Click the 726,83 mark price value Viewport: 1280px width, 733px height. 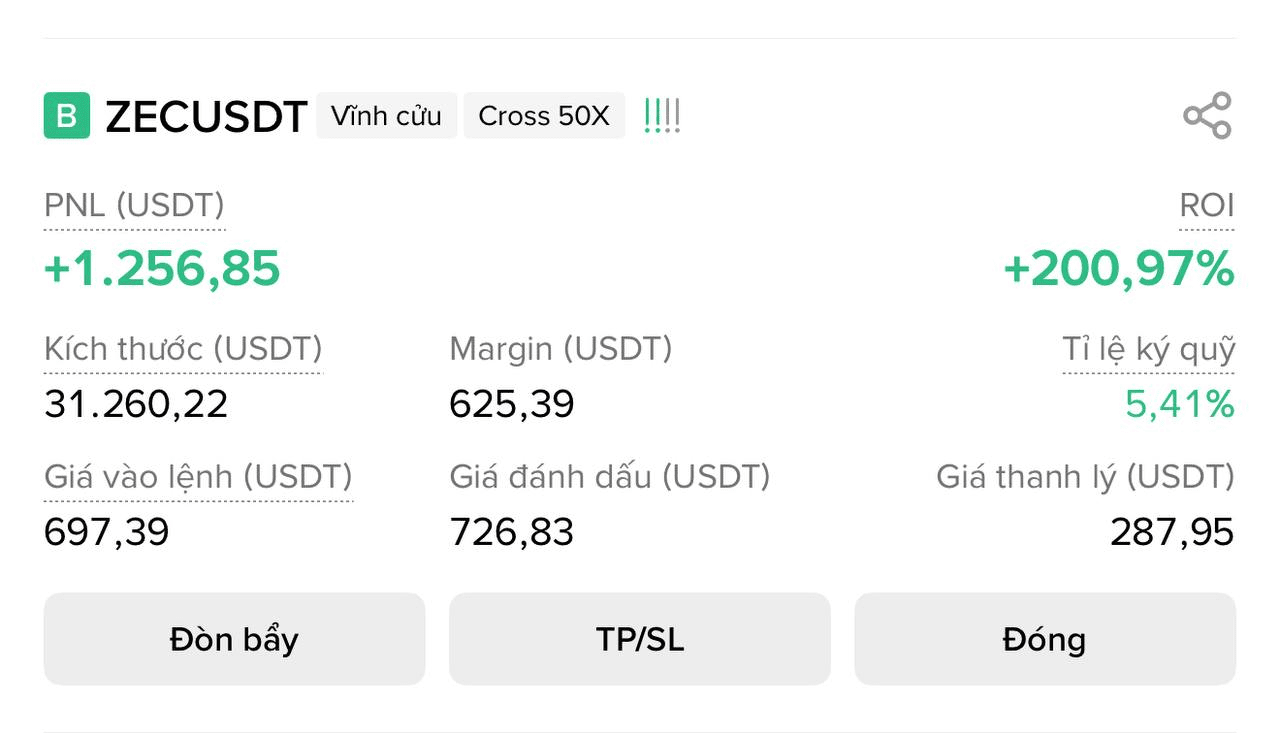pos(512,532)
